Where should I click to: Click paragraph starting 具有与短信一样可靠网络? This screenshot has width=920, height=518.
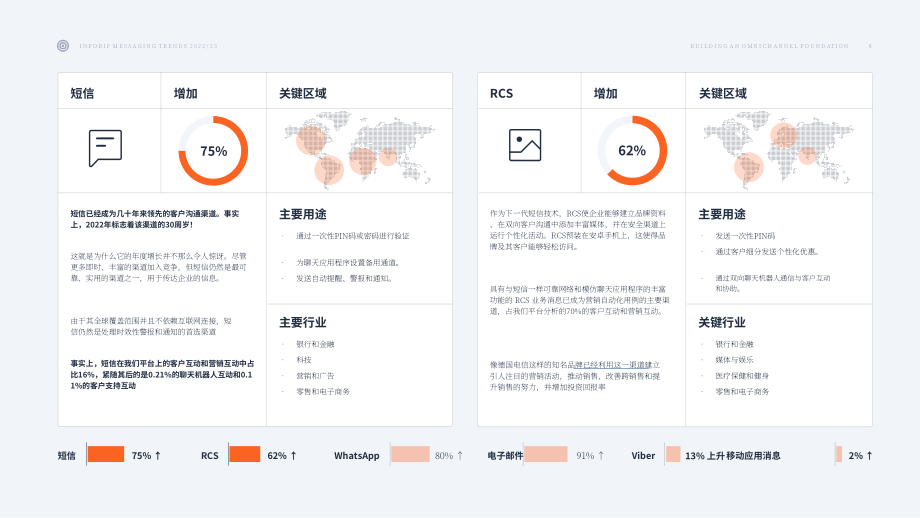coord(580,300)
